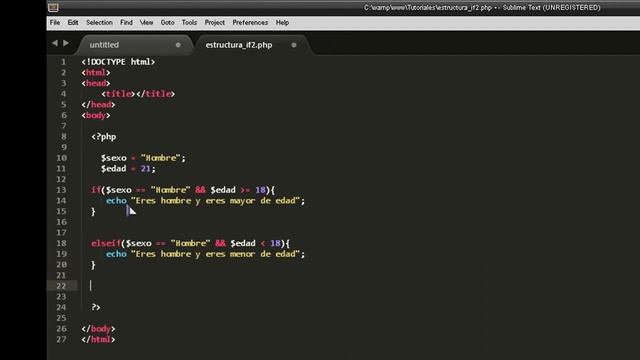
Task: Click the $edad = 21 assignment line
Action: (128, 169)
